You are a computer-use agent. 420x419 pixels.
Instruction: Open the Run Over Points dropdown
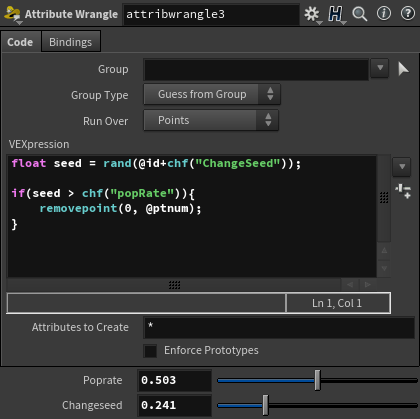[211, 120]
